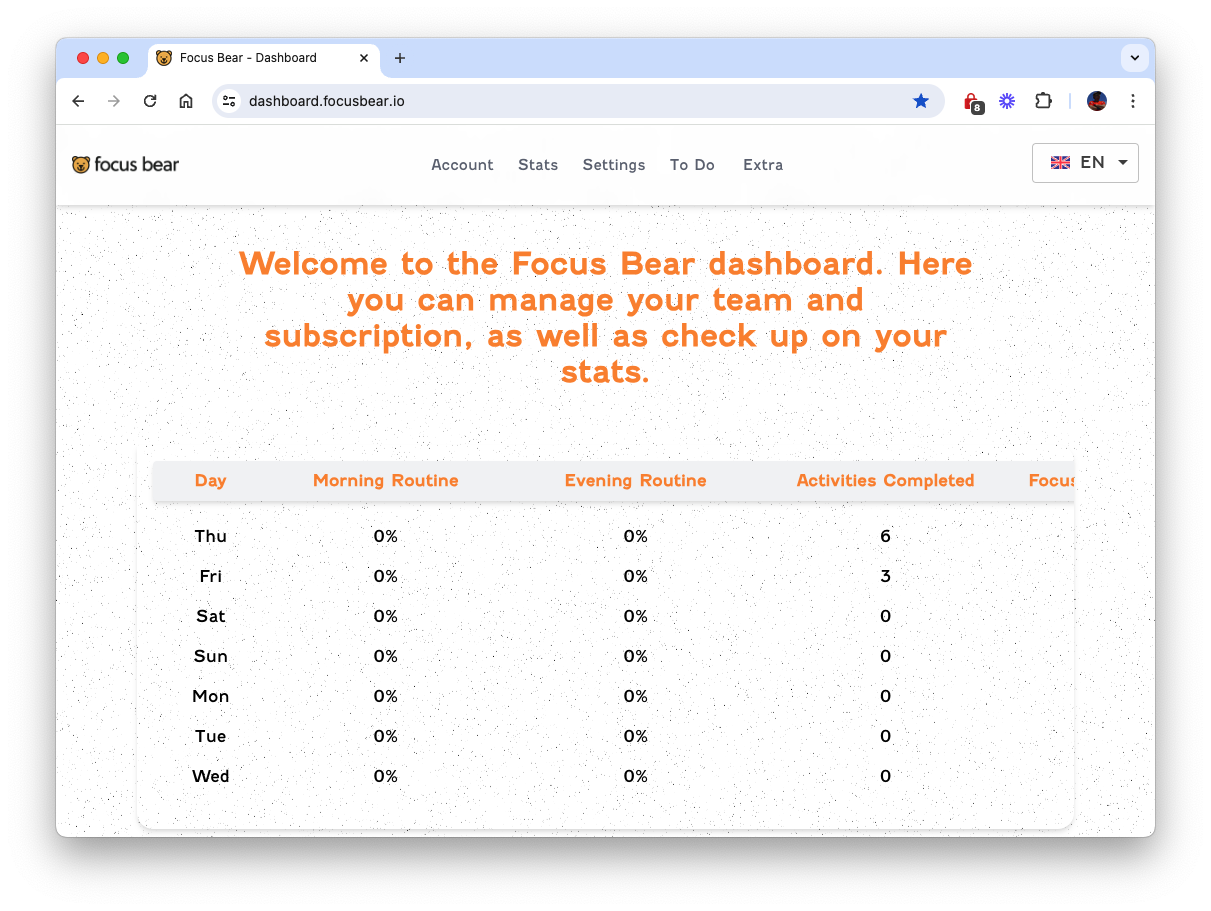Click the Thu row label
The width and height of the screenshot is (1211, 911).
point(211,536)
